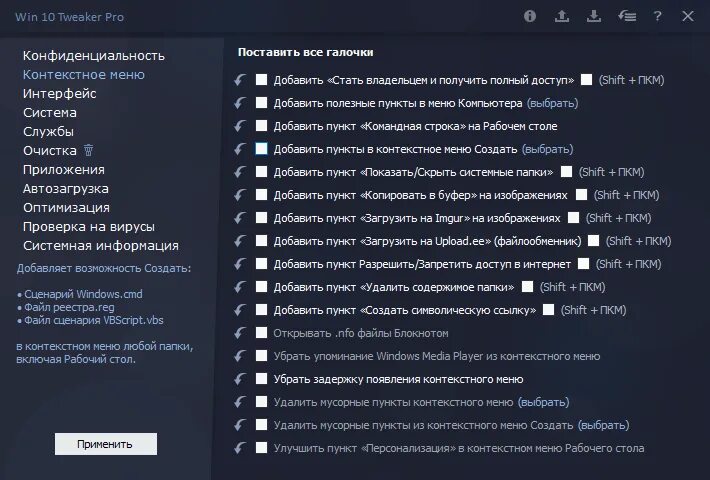
Task: Click (выбрать) for Удалить мусорные пункты контекстного меню
Action: click(x=543, y=402)
